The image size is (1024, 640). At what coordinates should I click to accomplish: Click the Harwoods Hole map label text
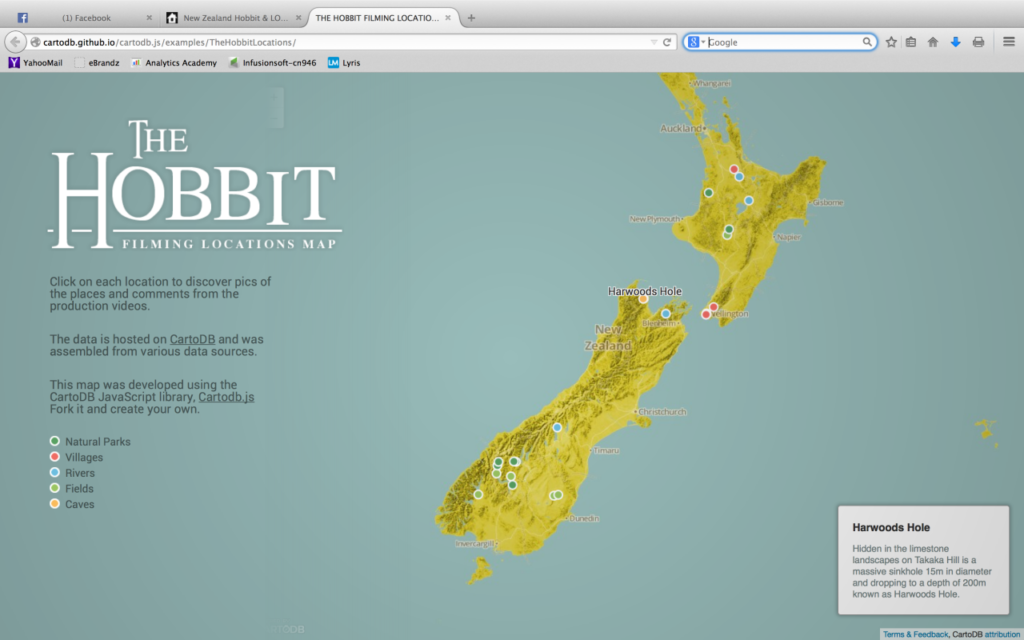(x=645, y=291)
